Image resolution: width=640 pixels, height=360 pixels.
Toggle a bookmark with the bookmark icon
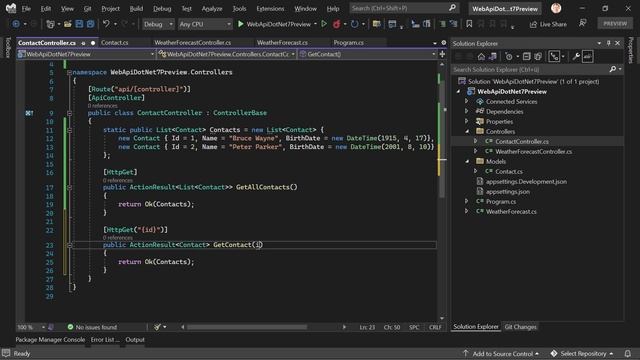click(469, 24)
